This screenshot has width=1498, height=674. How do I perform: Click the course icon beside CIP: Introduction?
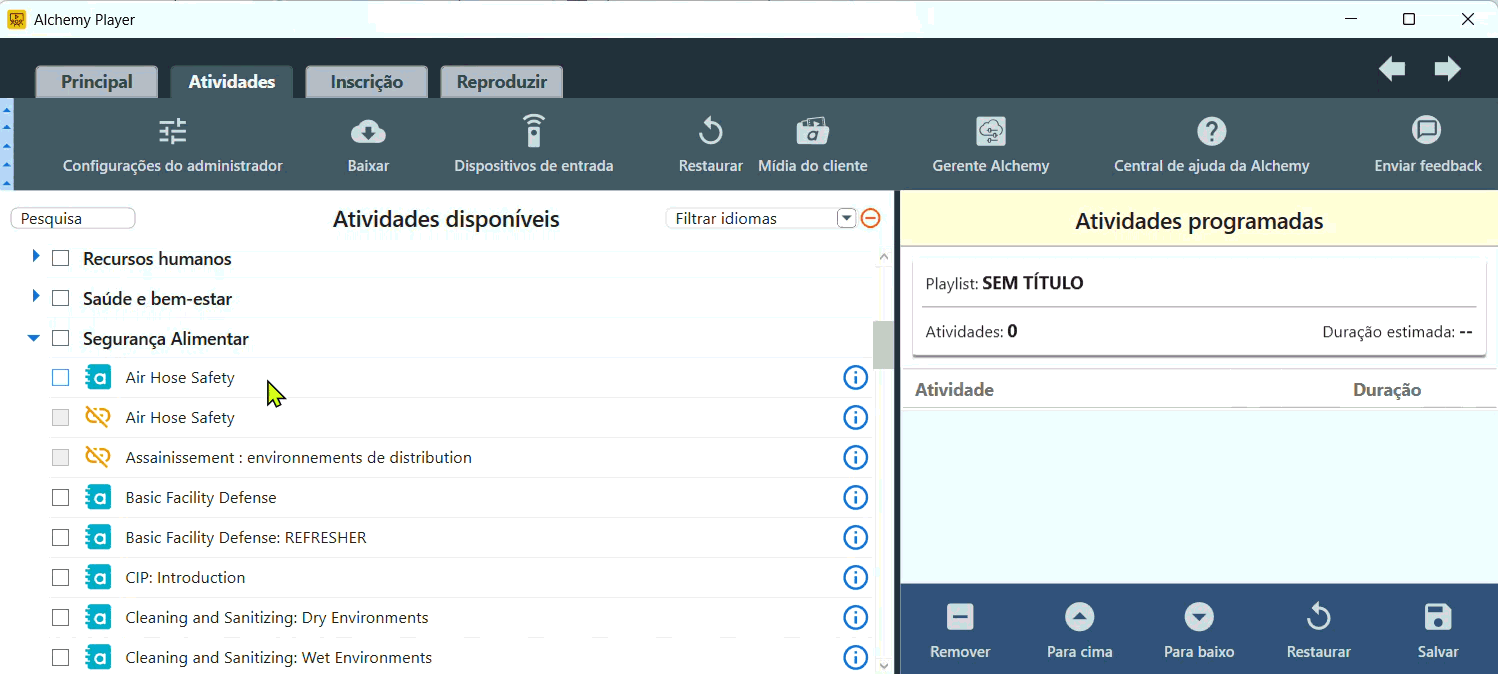(x=97, y=577)
